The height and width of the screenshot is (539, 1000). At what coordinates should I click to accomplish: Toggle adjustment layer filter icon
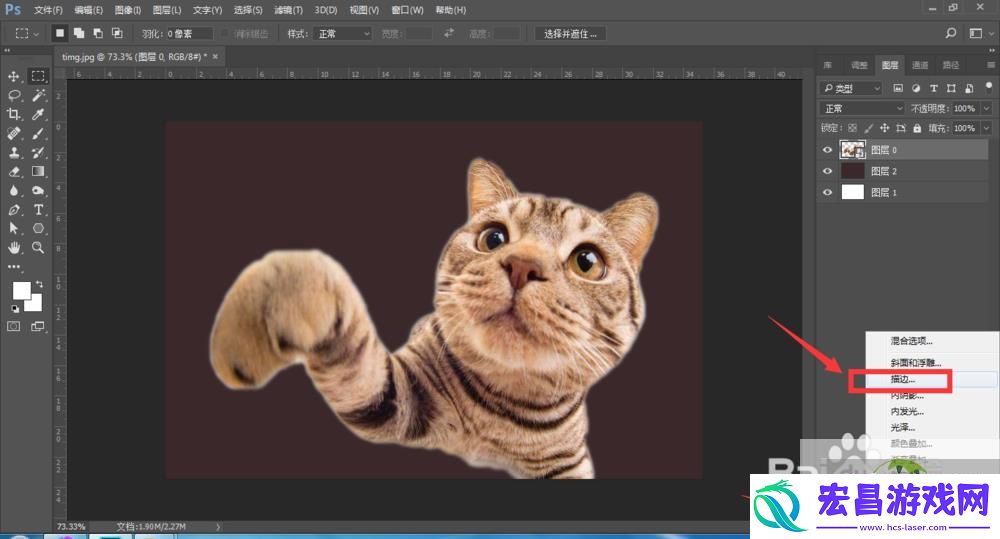916,89
